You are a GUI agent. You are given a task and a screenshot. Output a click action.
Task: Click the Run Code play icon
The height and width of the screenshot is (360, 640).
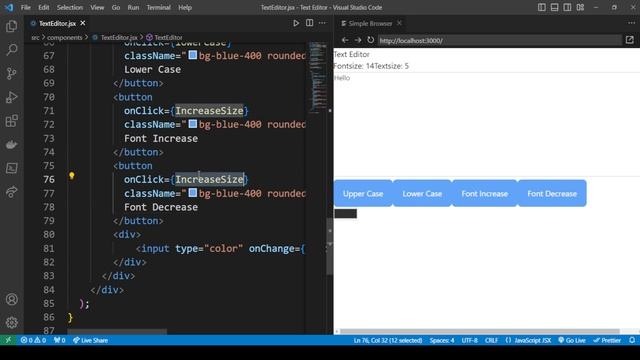click(296, 23)
